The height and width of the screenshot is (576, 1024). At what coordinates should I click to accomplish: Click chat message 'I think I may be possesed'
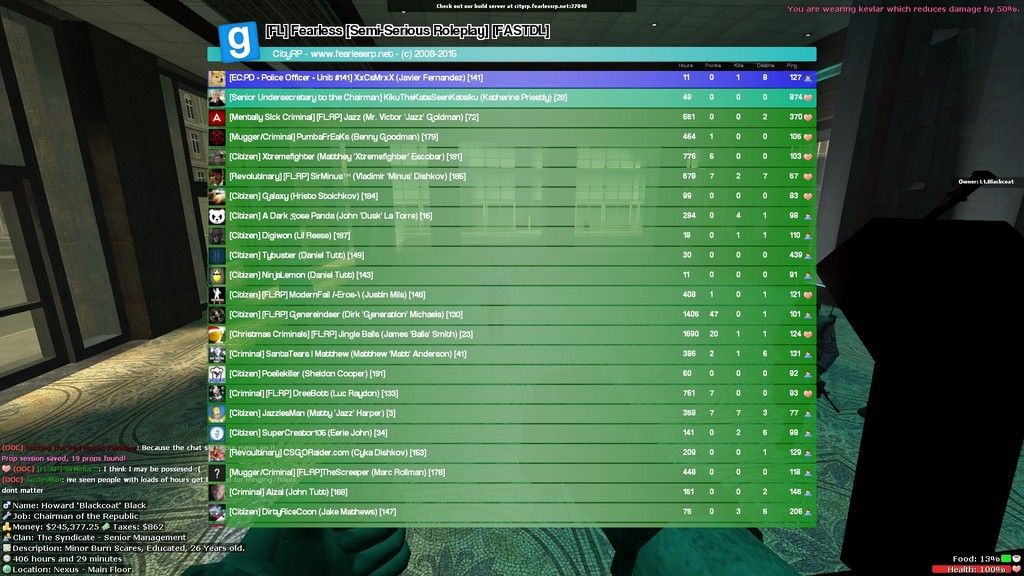152,469
